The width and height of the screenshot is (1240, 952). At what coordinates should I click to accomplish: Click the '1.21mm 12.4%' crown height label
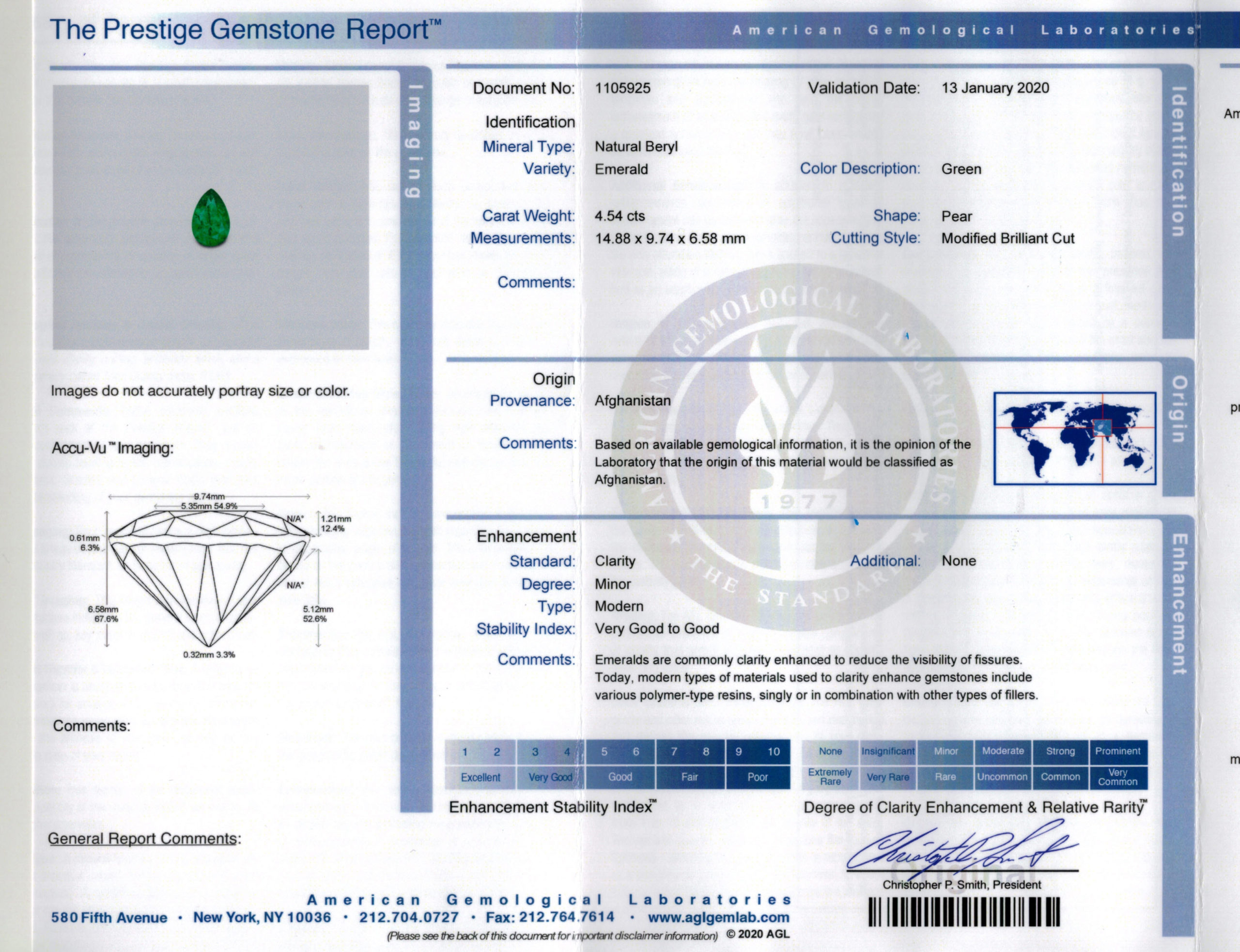coord(336,524)
